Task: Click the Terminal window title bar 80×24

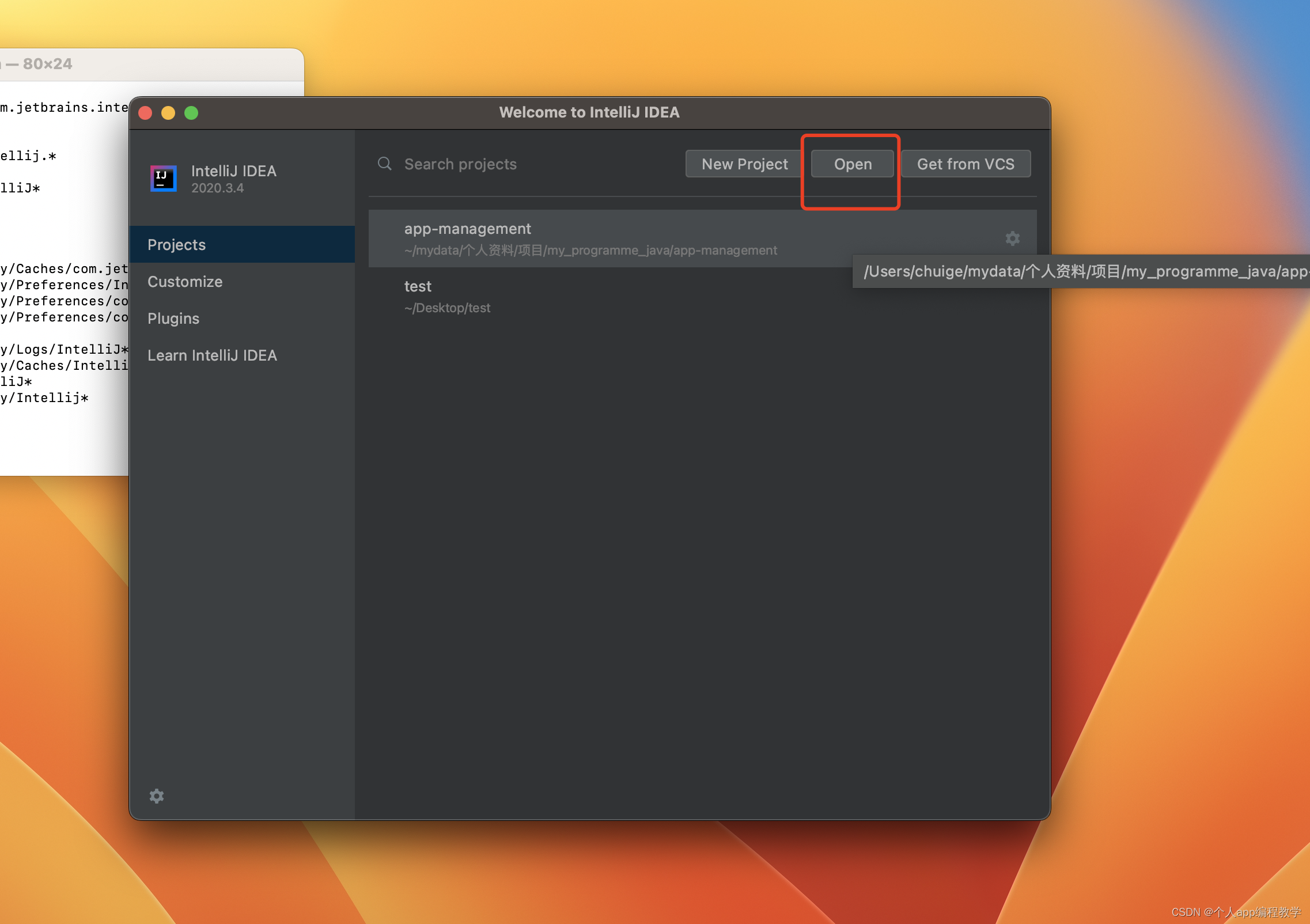Action: coord(152,64)
